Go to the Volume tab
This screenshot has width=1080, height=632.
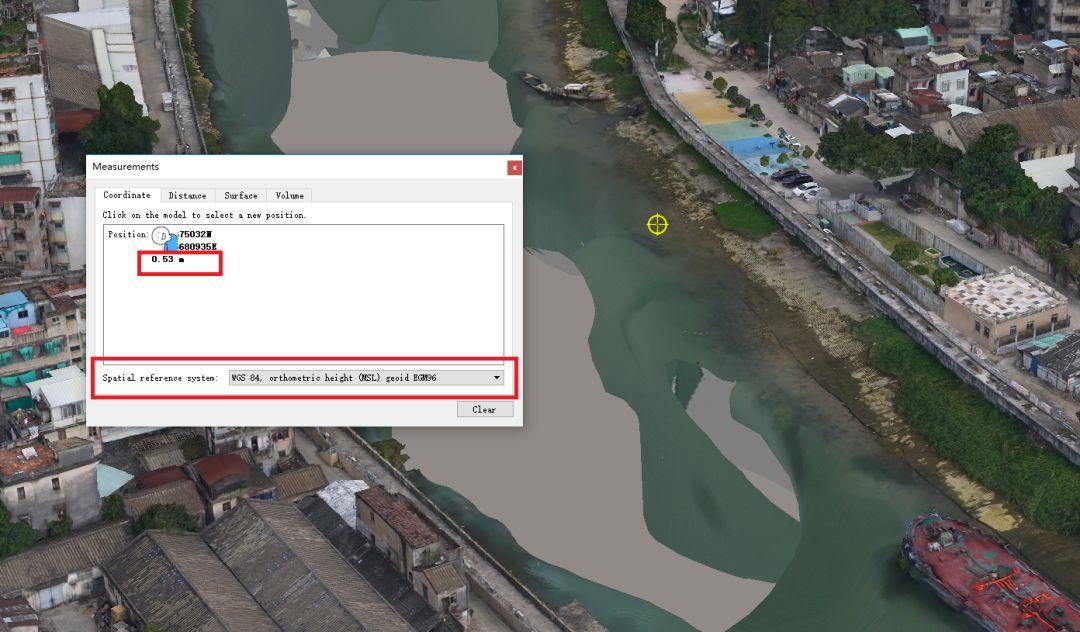coord(289,195)
